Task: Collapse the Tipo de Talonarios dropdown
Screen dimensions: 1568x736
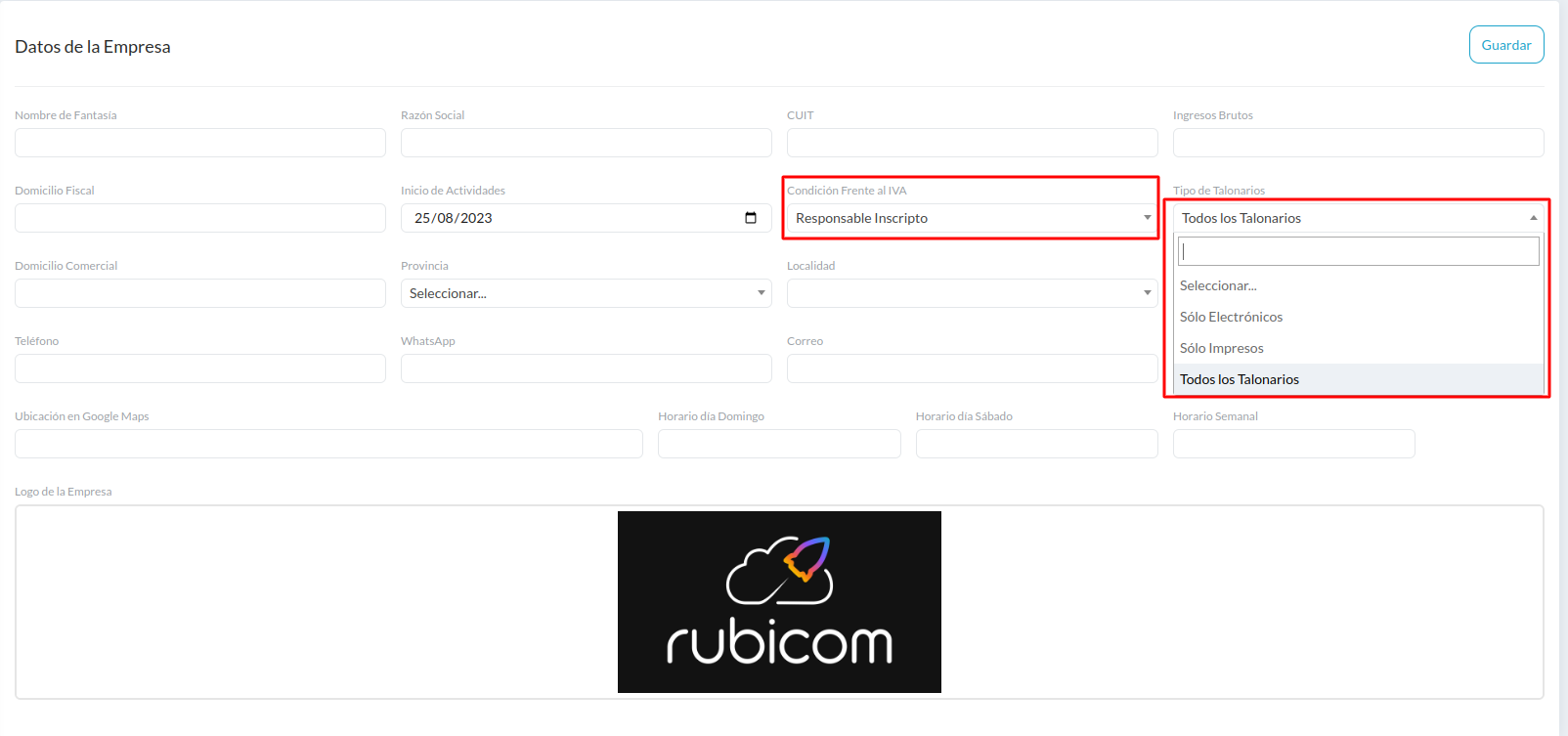Action: click(1357, 218)
